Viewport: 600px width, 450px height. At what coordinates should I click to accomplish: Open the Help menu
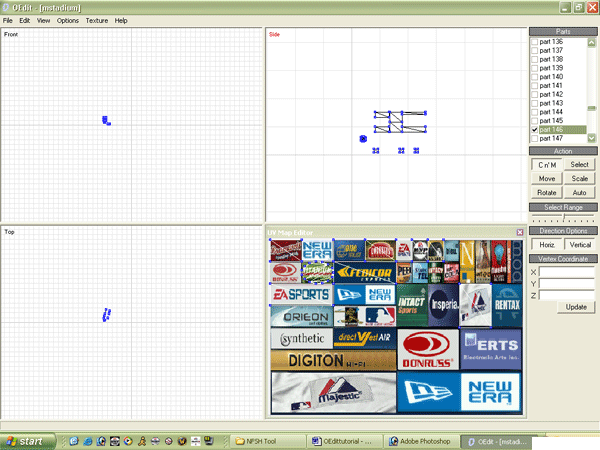121,21
